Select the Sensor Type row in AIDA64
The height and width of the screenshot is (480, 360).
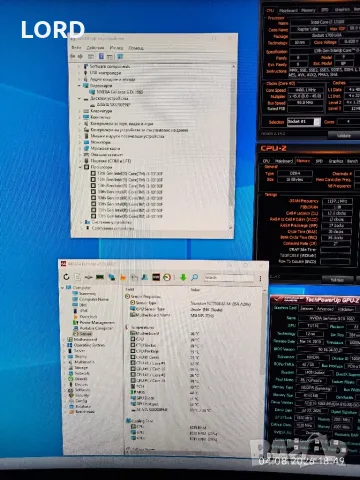click(x=143, y=303)
